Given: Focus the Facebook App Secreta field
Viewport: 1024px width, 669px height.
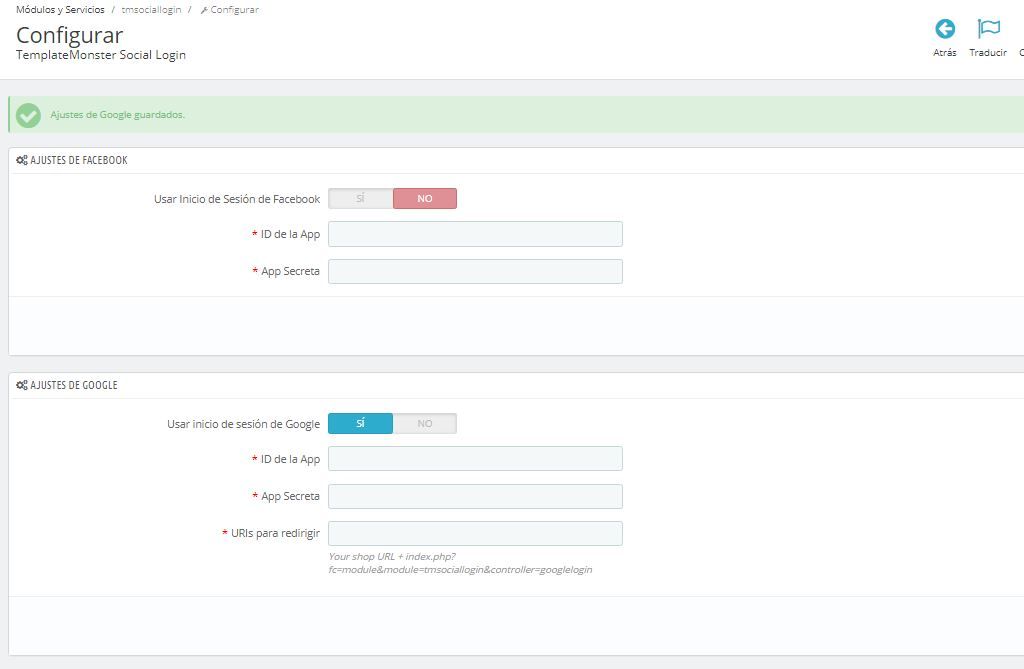Looking at the screenshot, I should 475,272.
